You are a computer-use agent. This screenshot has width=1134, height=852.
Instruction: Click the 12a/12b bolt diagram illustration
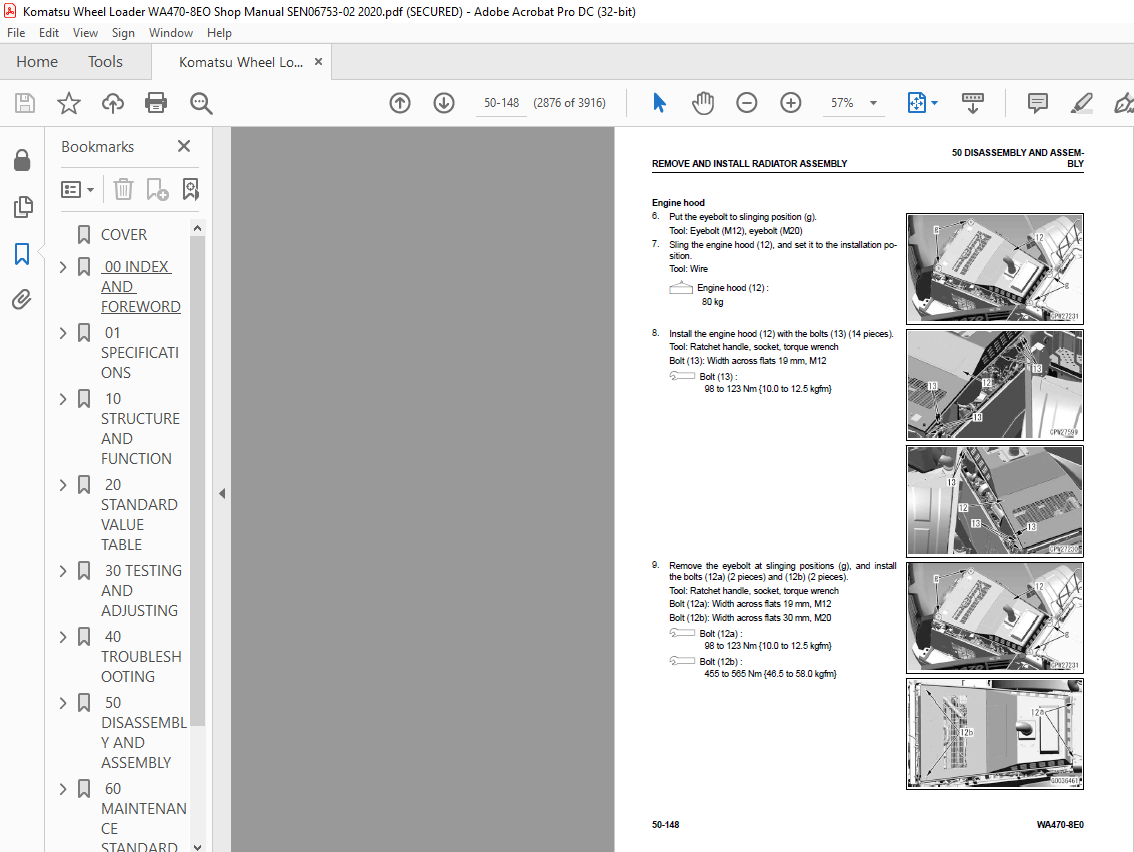(x=994, y=733)
